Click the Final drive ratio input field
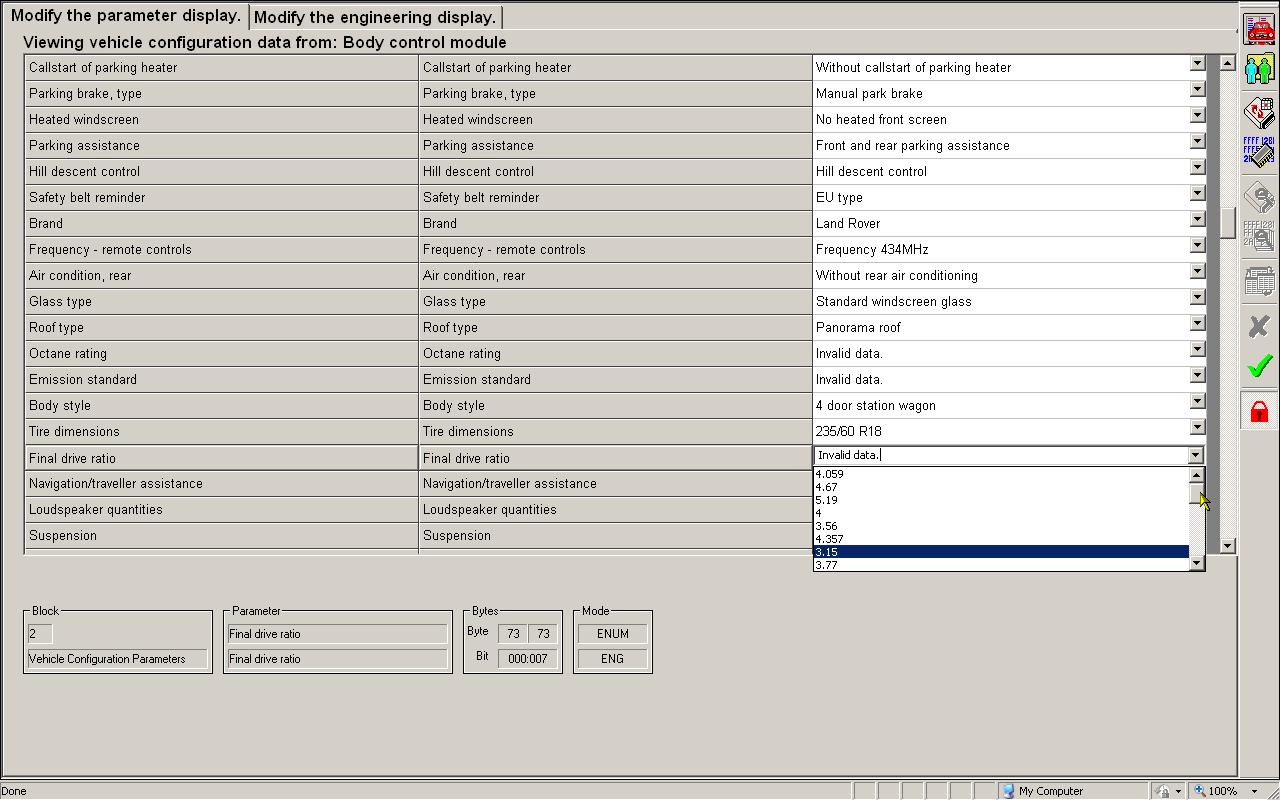The image size is (1280, 800). pos(1000,455)
